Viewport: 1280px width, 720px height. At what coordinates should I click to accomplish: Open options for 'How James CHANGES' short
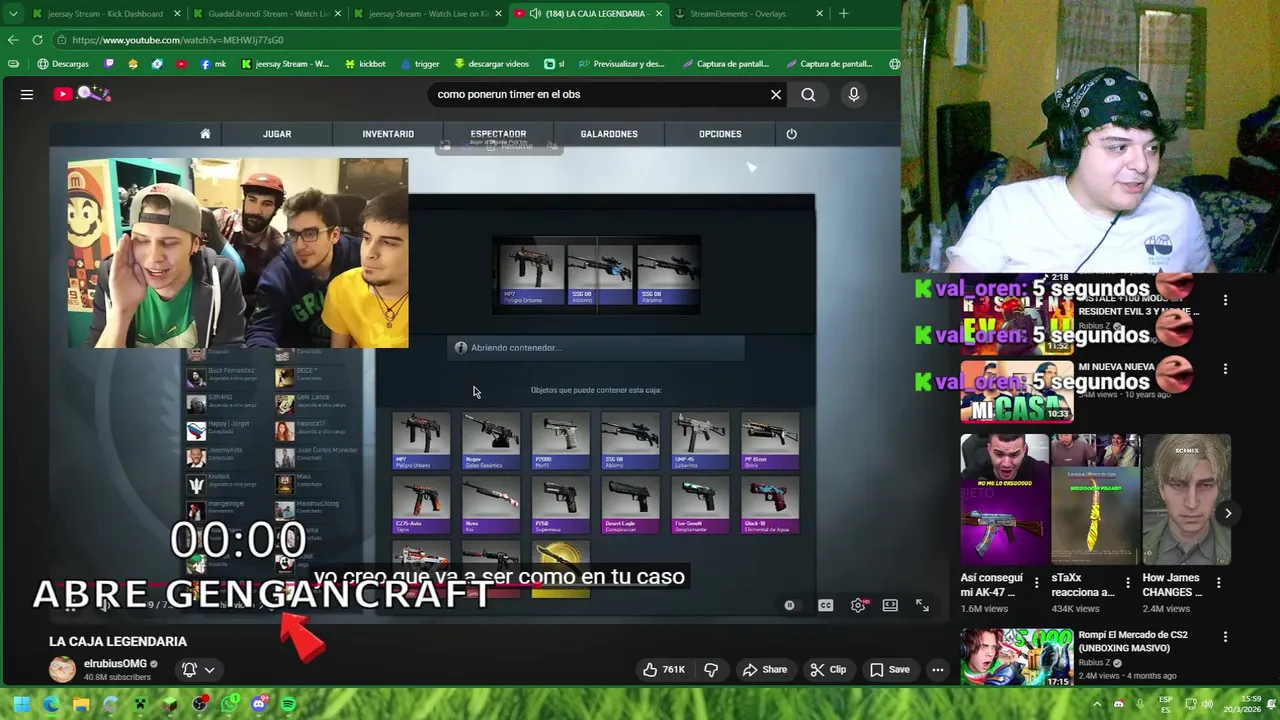coord(1219,583)
